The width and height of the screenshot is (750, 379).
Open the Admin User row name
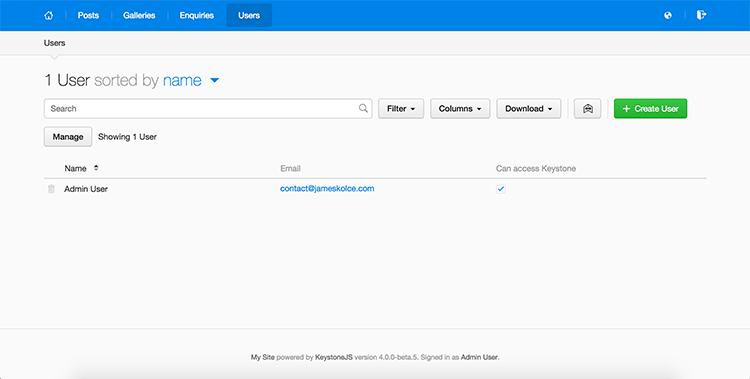[86, 189]
